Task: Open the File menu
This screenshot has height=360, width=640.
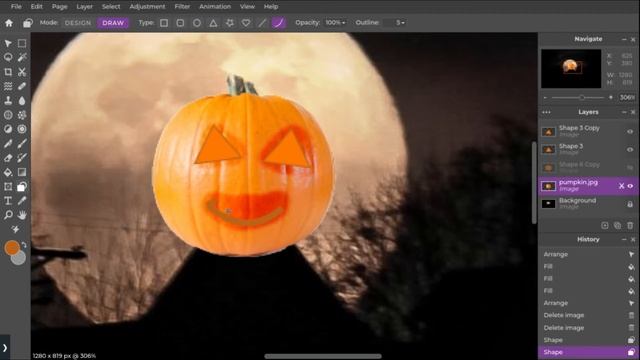Action: tap(16, 7)
